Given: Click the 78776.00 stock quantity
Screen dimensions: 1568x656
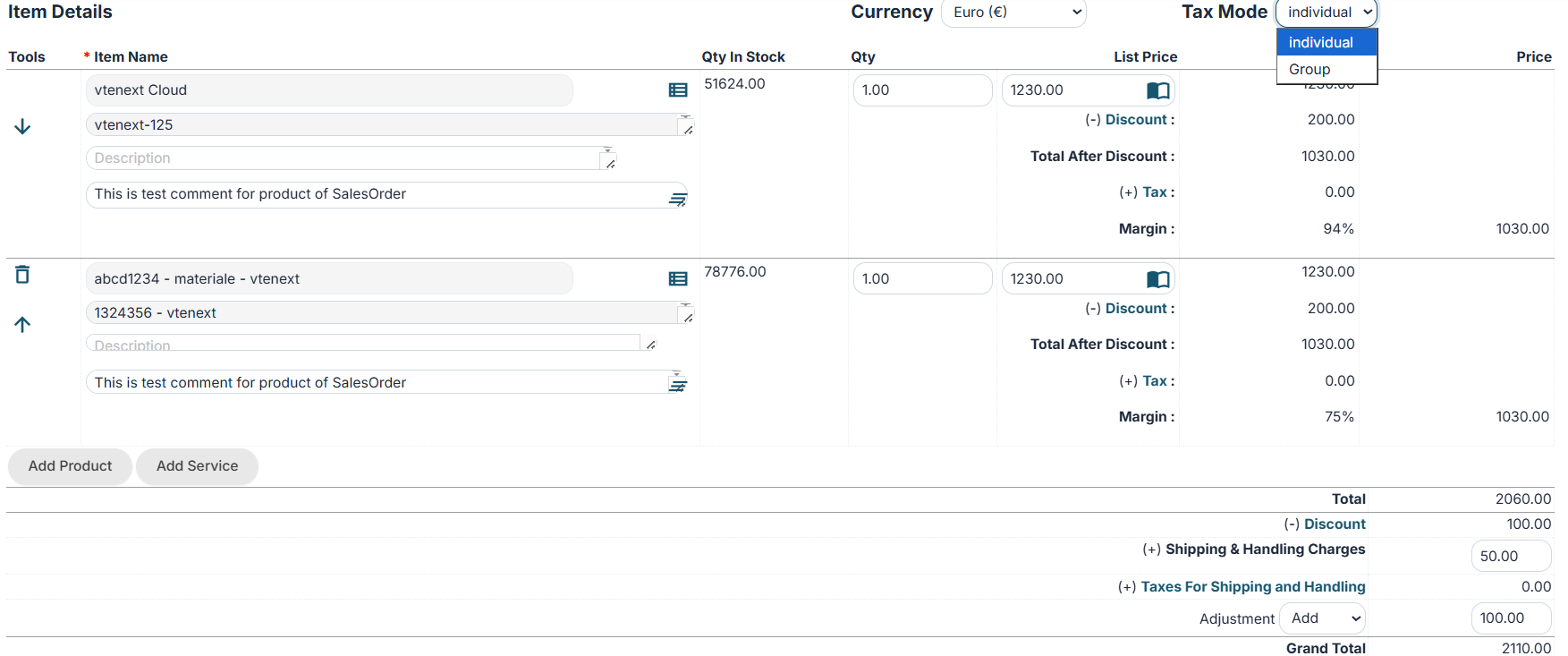Looking at the screenshot, I should click(x=734, y=272).
